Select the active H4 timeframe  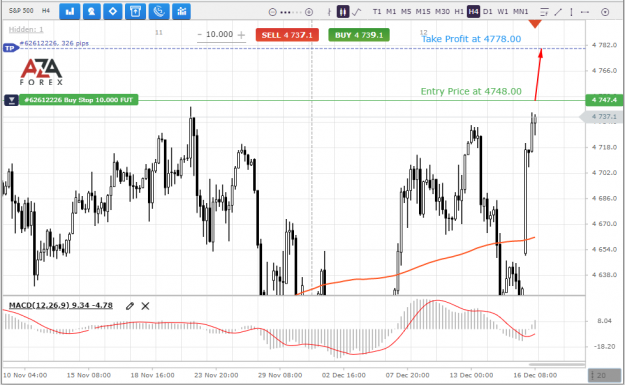pos(473,12)
